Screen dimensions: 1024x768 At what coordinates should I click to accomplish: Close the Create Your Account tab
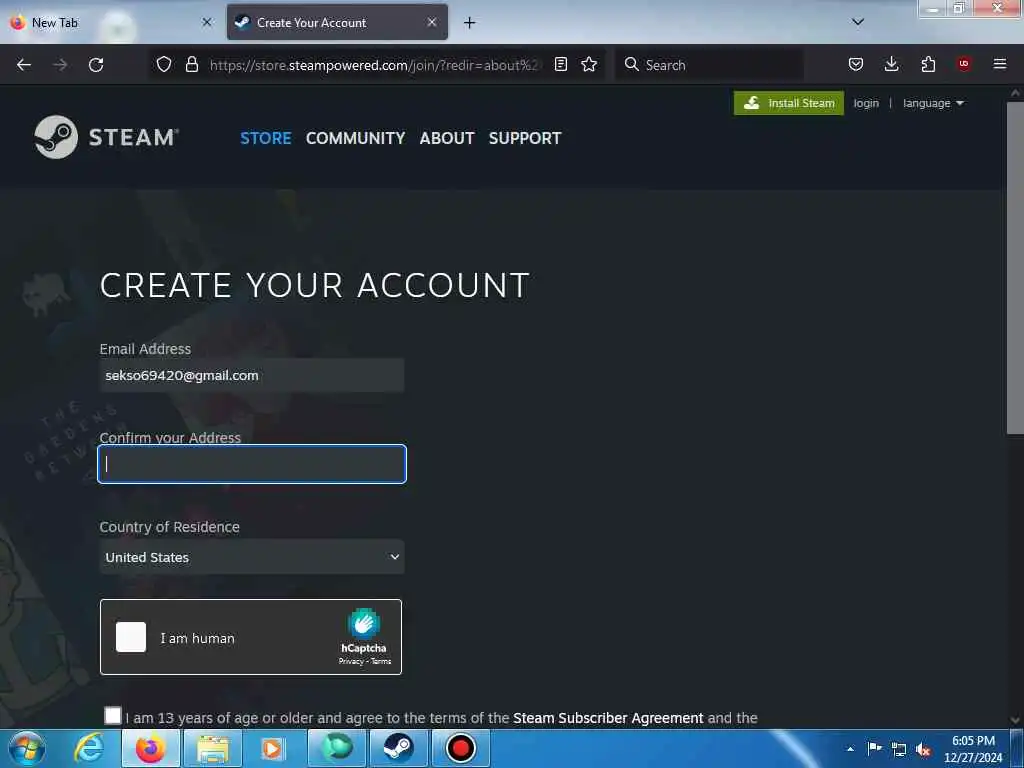(x=432, y=22)
